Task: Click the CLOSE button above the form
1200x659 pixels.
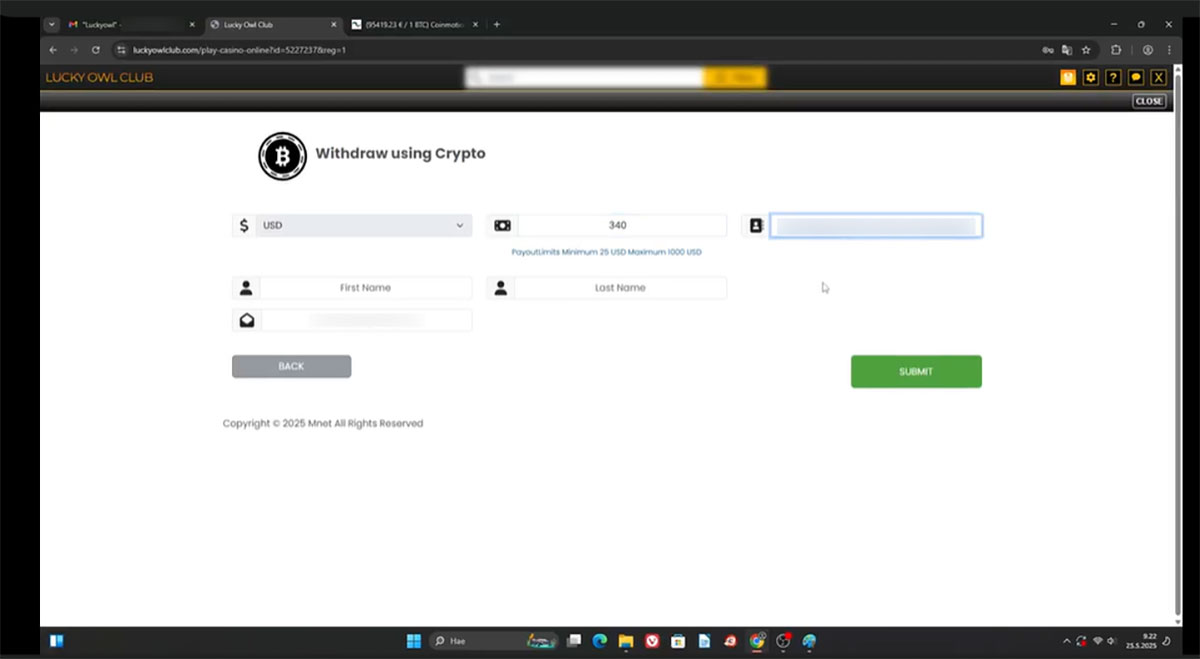Action: pos(1149,101)
